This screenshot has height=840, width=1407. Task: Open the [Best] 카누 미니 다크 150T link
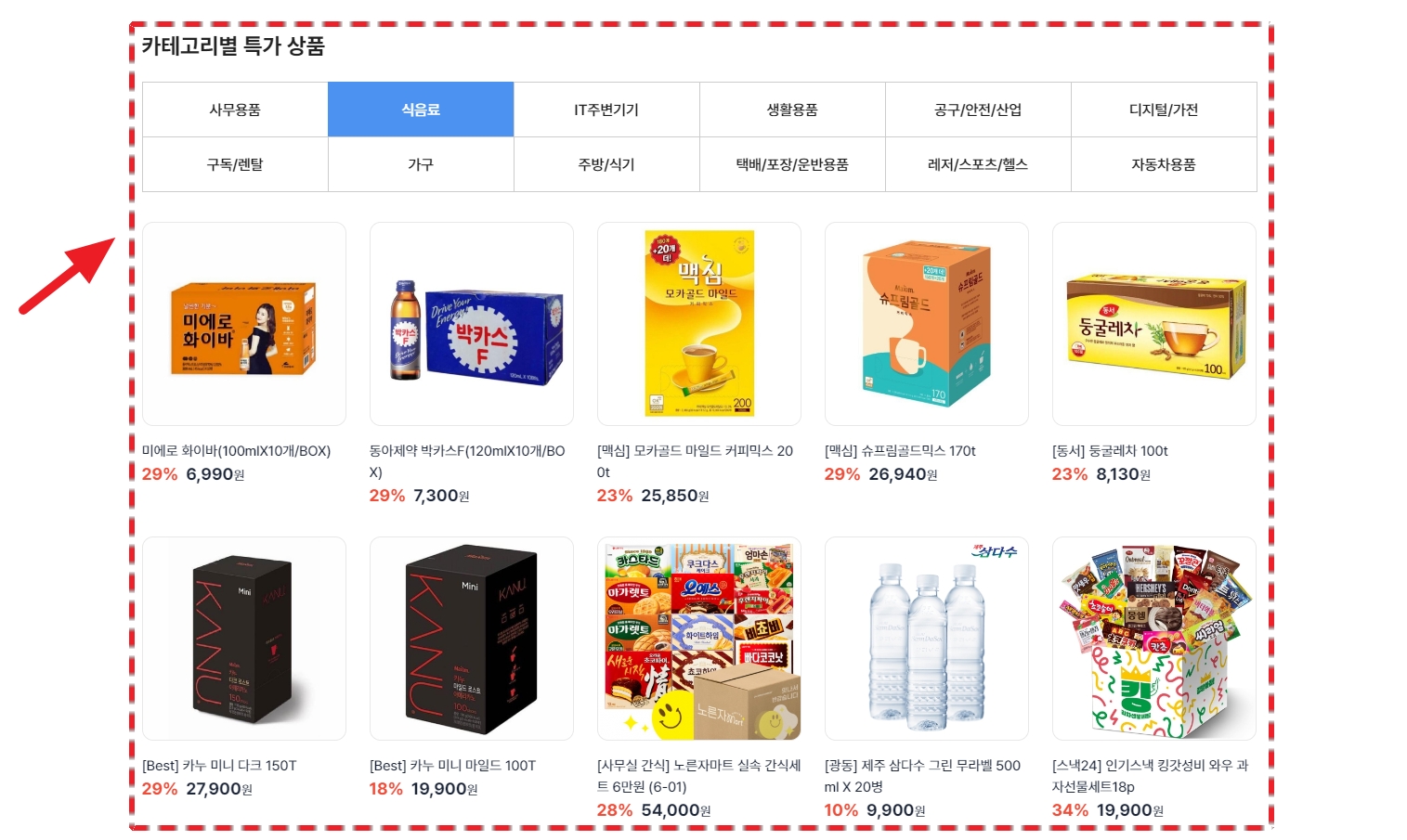pyautogui.click(x=219, y=766)
